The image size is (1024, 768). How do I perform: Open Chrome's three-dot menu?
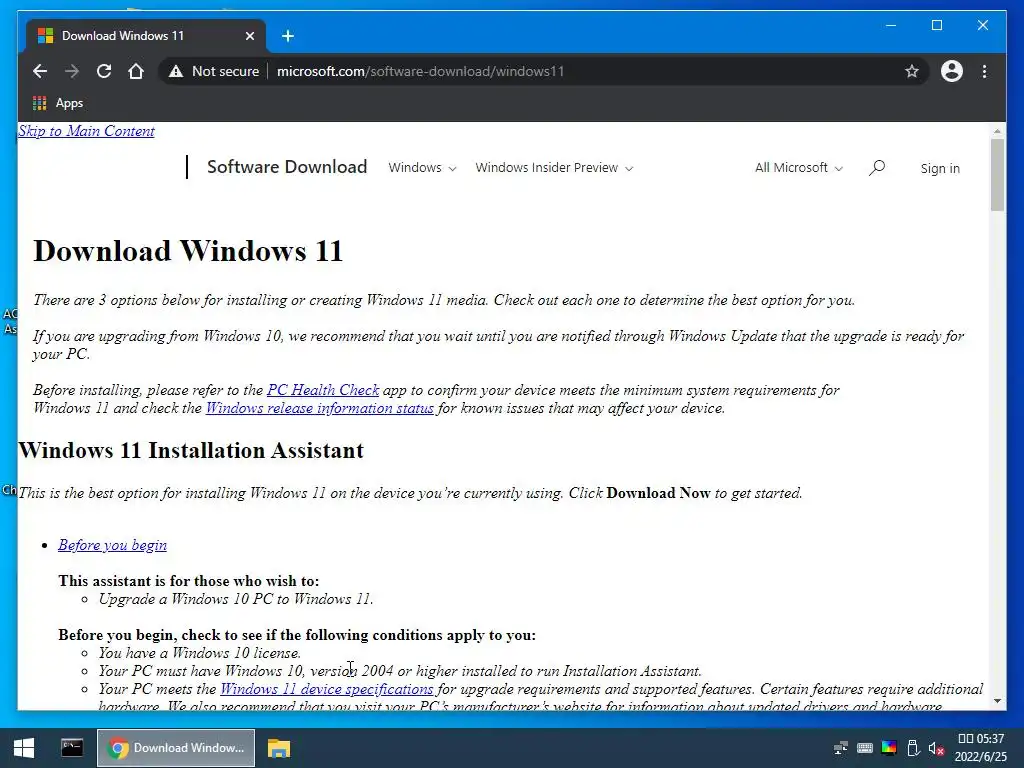coord(984,71)
